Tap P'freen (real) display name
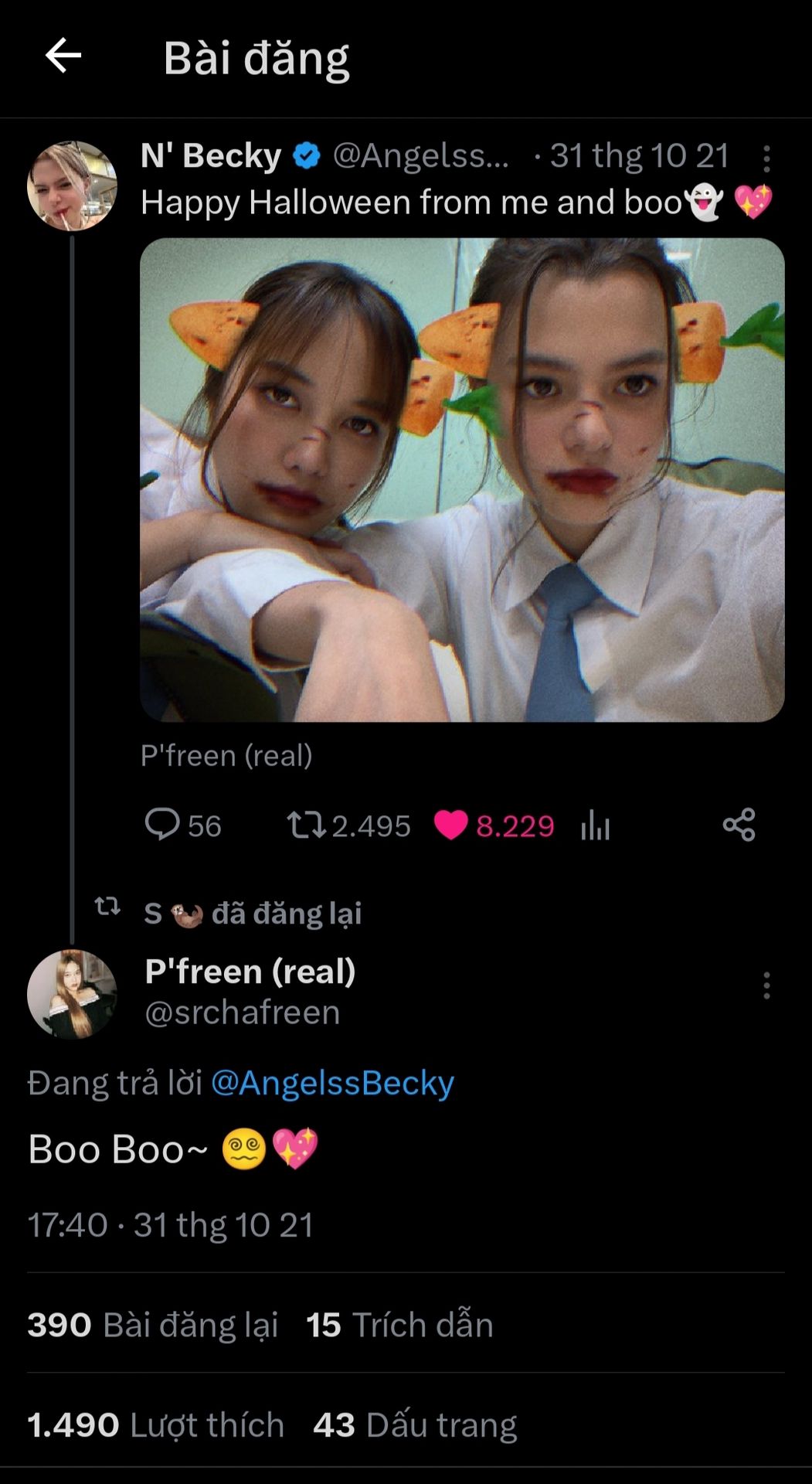This screenshot has width=812, height=1484. pyautogui.click(x=250, y=971)
